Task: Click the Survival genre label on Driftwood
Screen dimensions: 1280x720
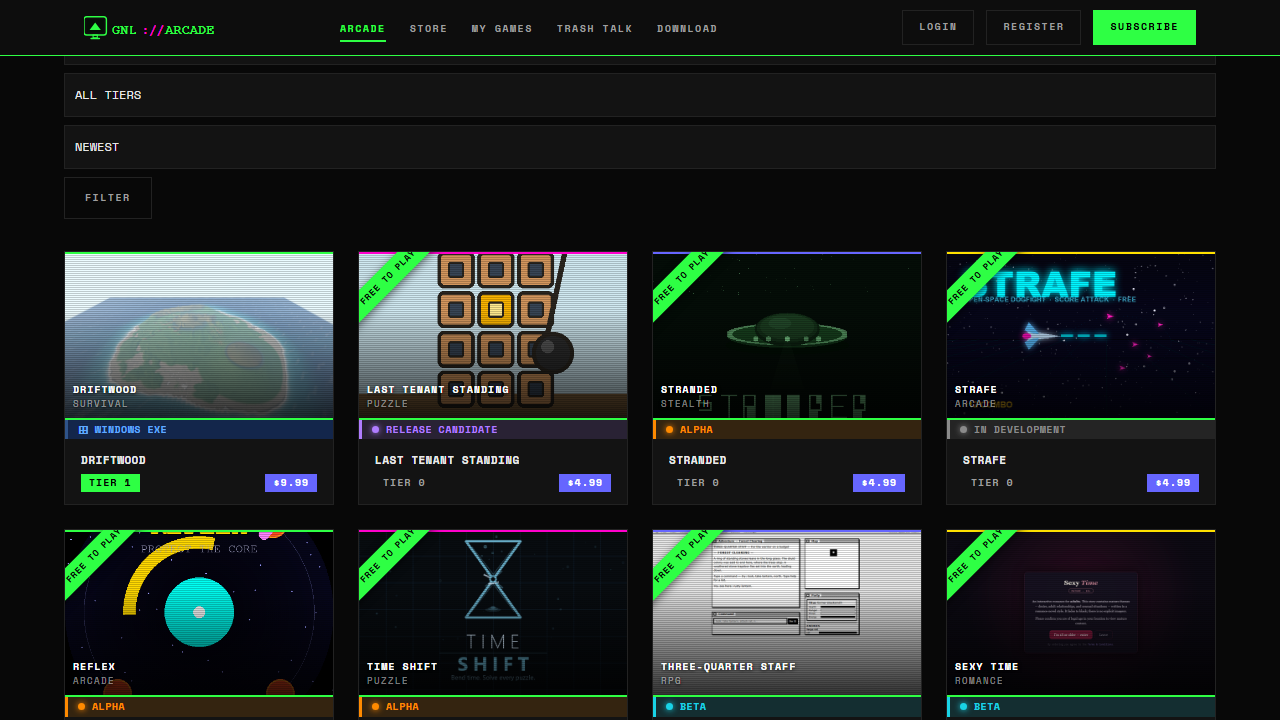Action: coord(101,404)
